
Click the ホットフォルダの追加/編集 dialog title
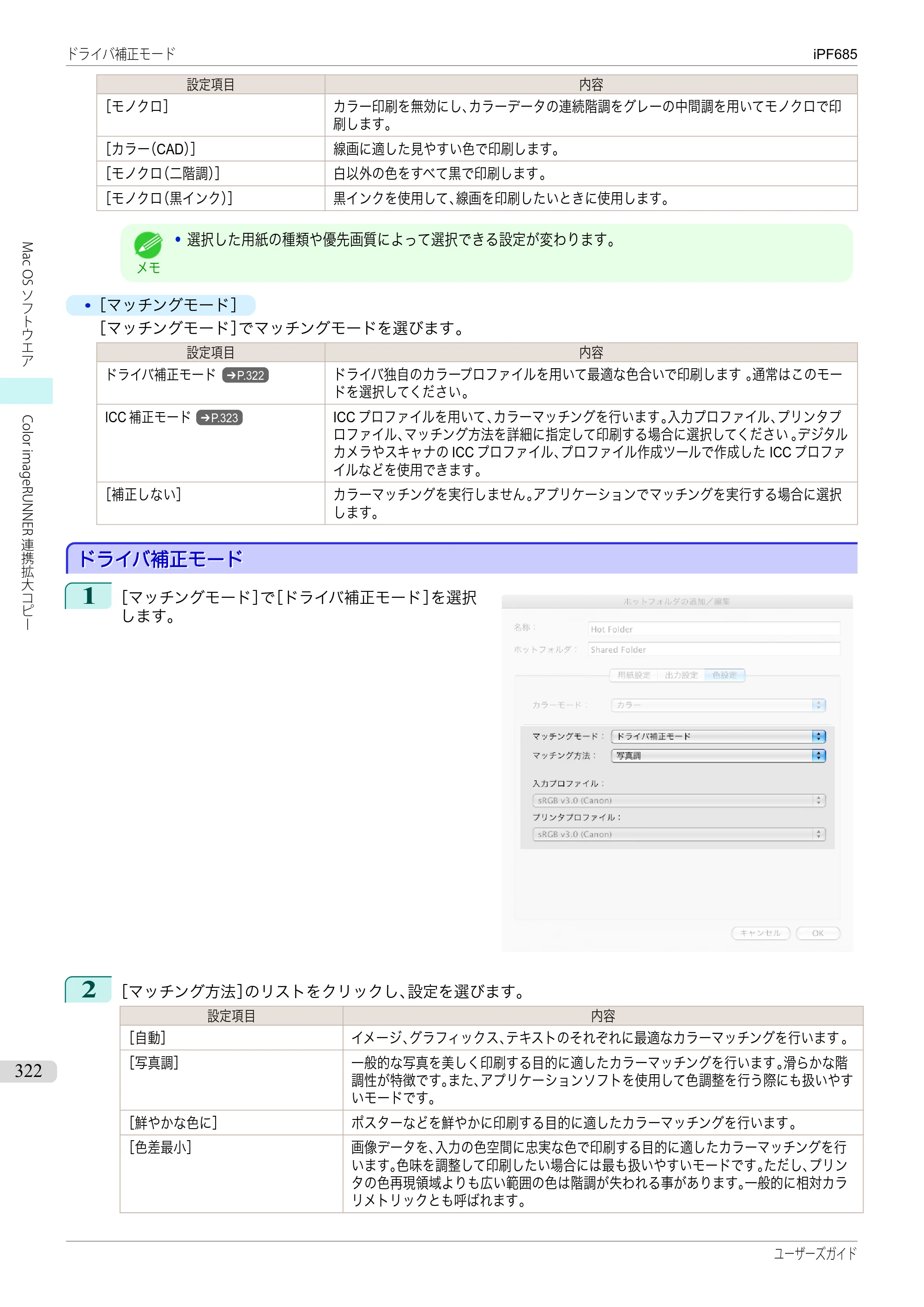point(676,601)
